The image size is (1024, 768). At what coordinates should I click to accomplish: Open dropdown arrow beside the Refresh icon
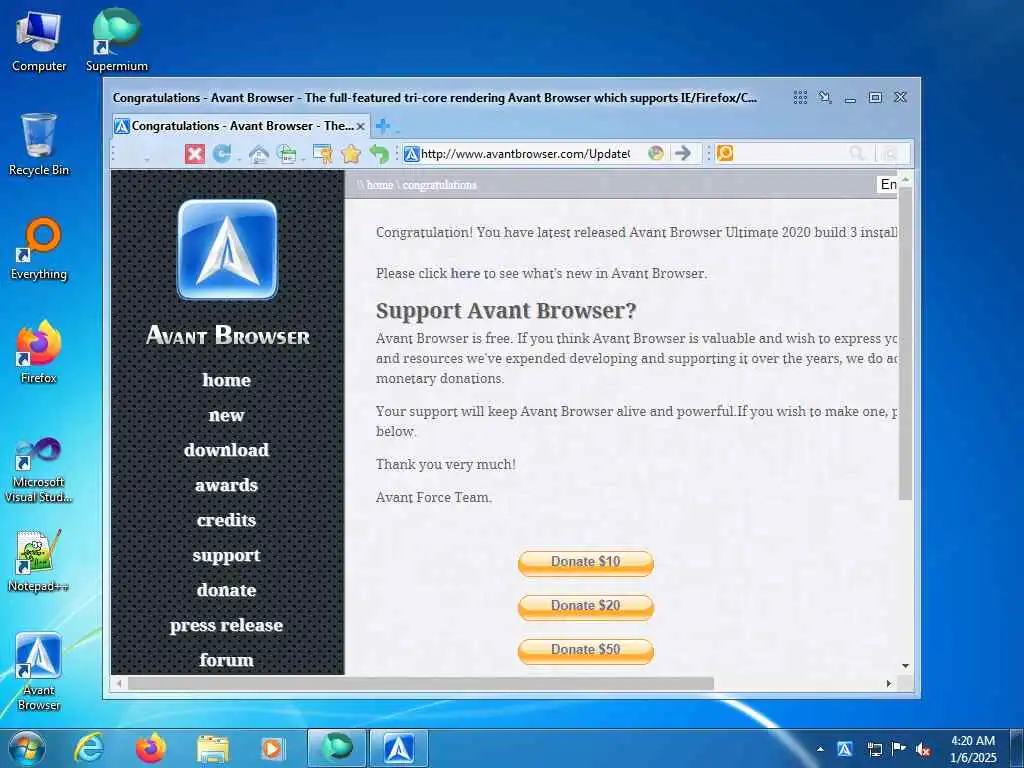(238, 159)
